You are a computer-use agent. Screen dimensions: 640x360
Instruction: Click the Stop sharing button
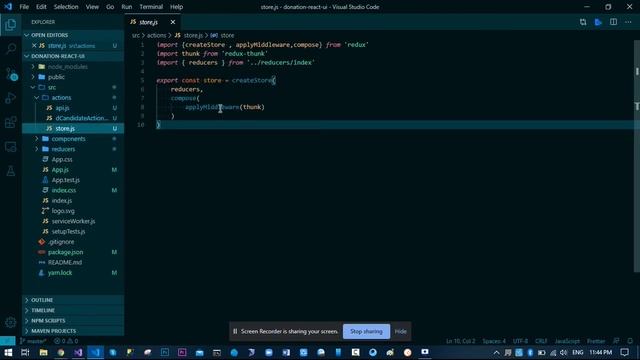point(366,331)
